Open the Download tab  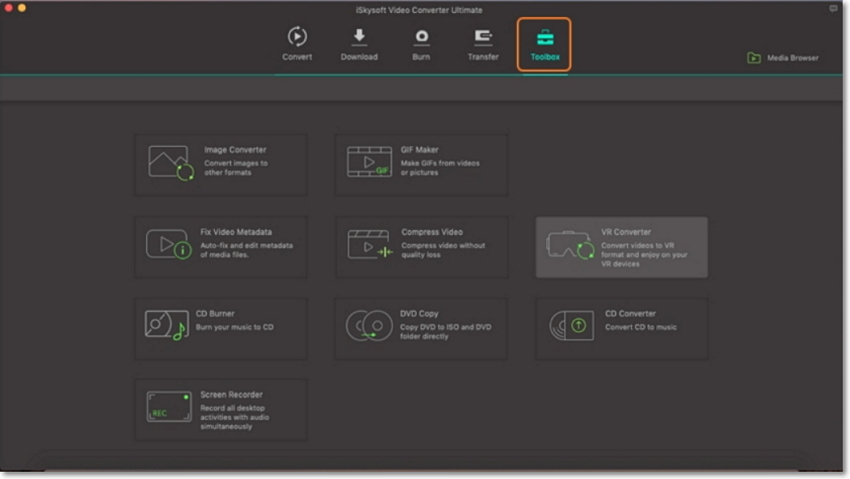tap(359, 44)
